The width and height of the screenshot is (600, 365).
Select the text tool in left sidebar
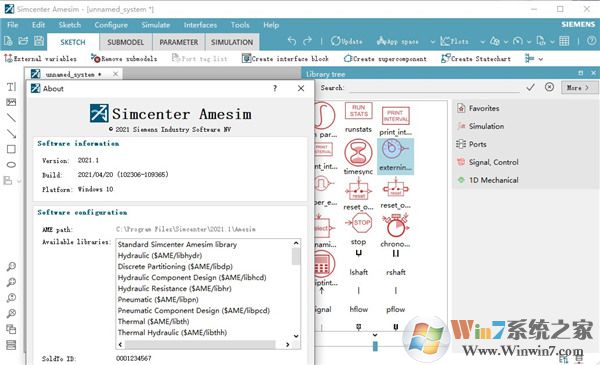(11, 87)
